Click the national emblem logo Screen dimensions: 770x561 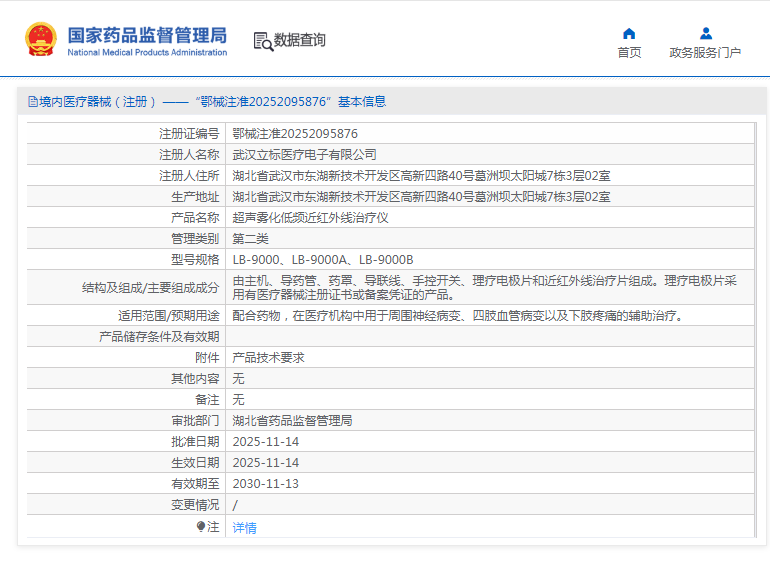(x=41, y=40)
